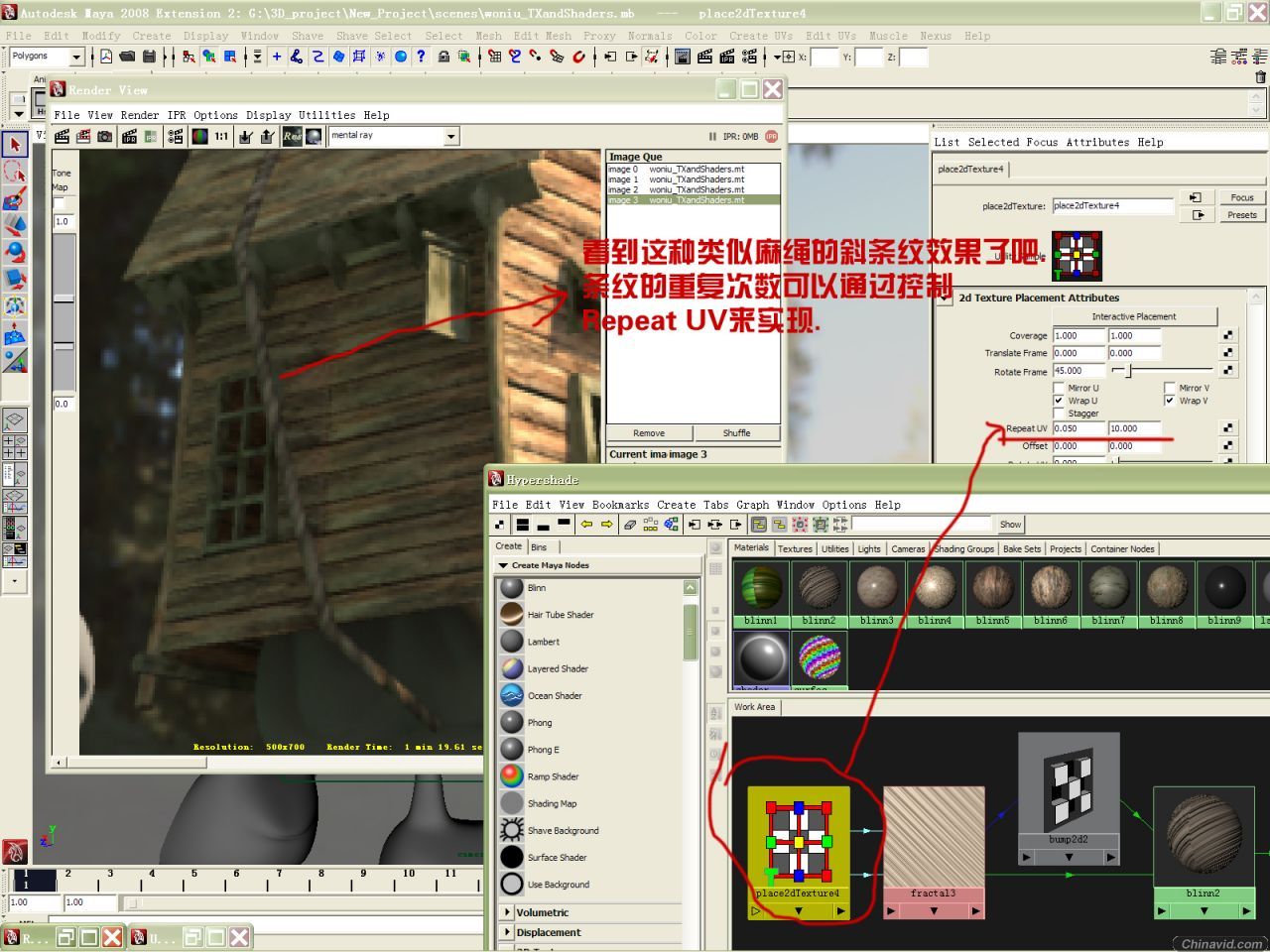Open the Polygons menu set dropdown
This screenshot has height=952, width=1270.
76,57
